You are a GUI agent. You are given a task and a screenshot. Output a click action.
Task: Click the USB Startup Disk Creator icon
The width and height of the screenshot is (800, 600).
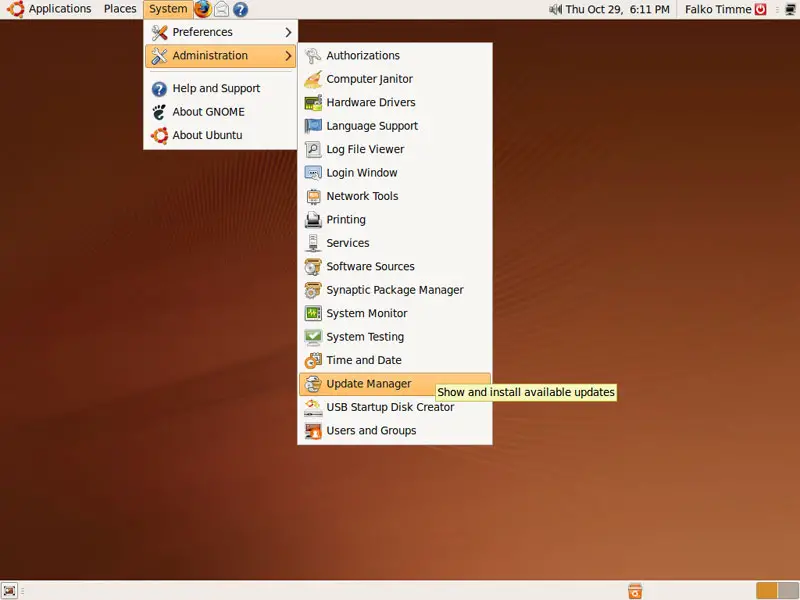pyautogui.click(x=313, y=408)
